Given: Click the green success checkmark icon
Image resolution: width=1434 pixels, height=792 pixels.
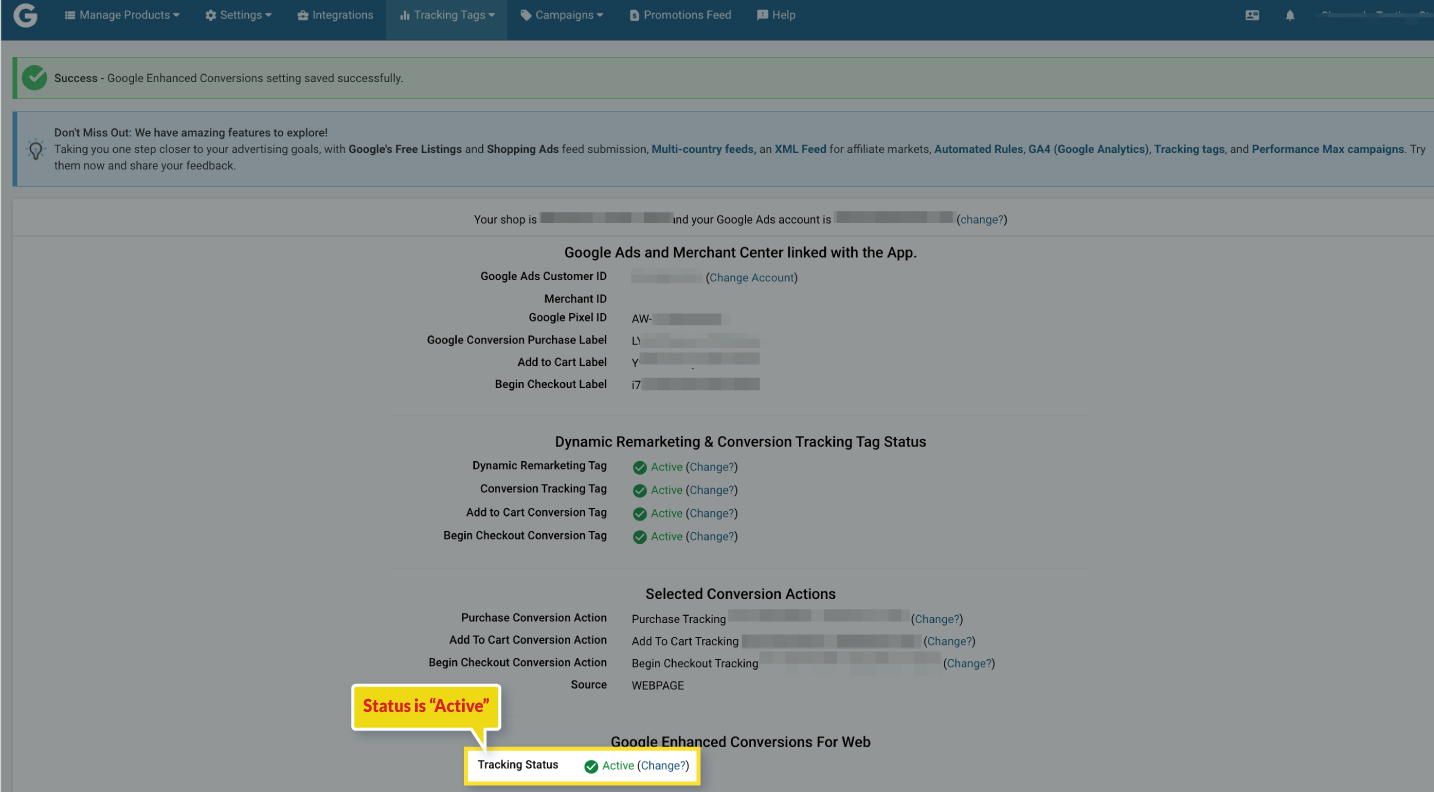Looking at the screenshot, I should point(34,78).
